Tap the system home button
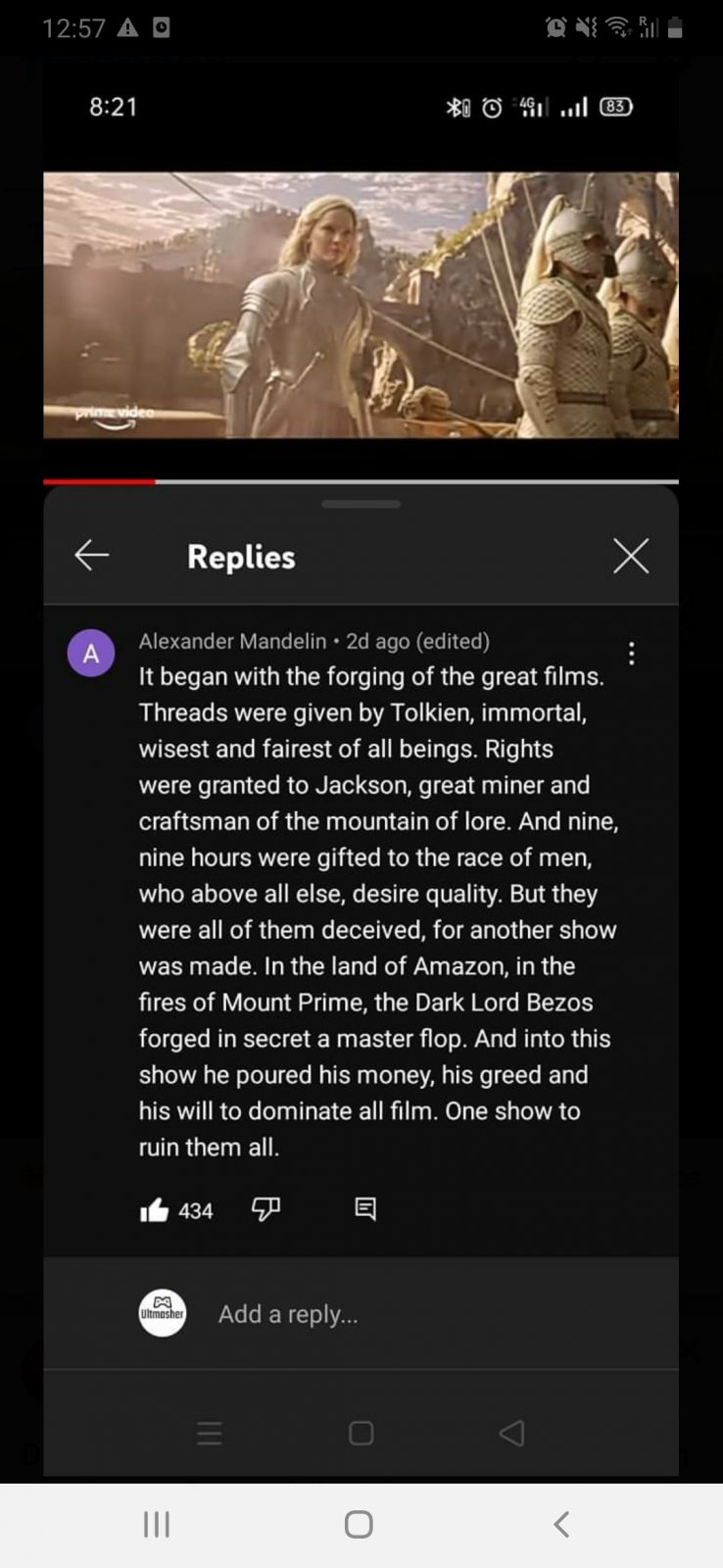 tap(359, 1524)
